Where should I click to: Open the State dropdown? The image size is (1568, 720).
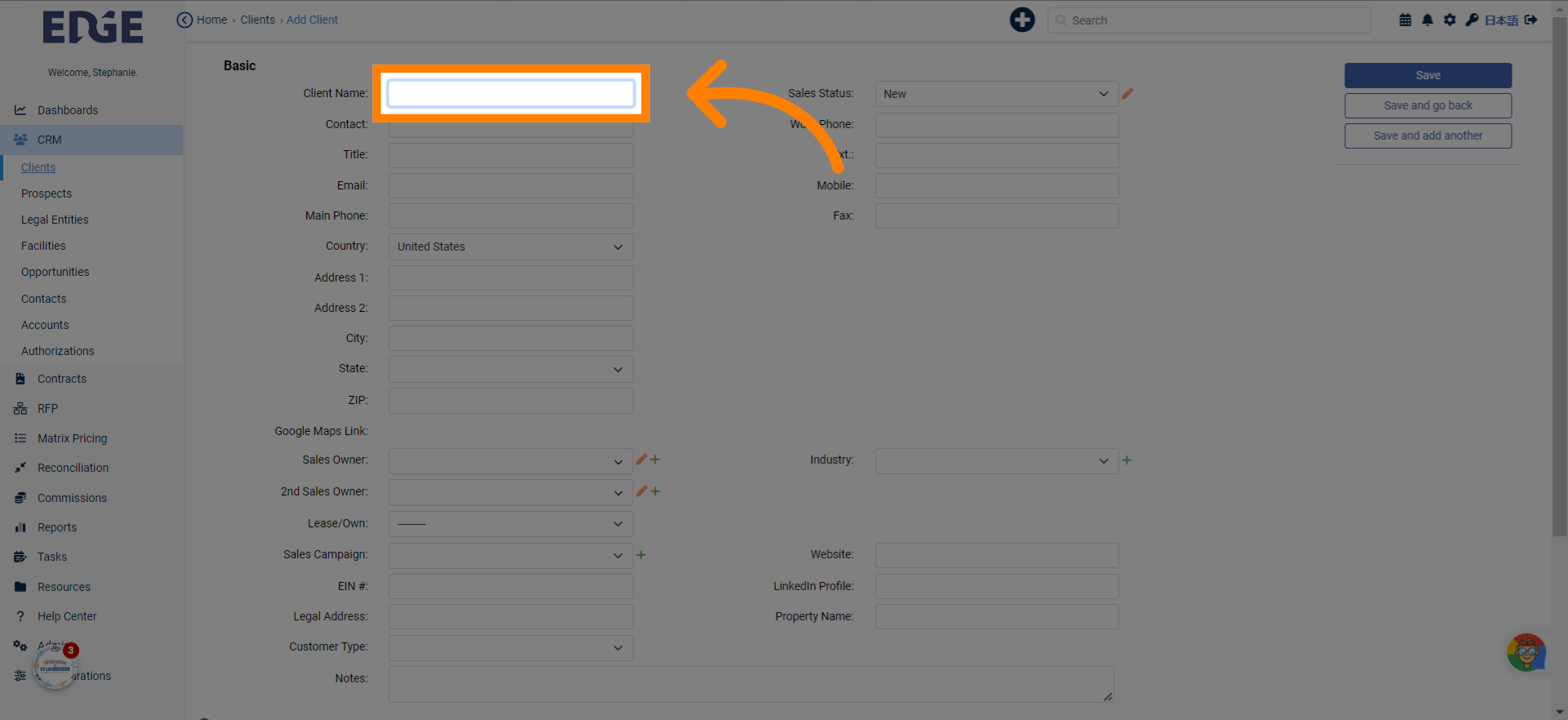[510, 369]
